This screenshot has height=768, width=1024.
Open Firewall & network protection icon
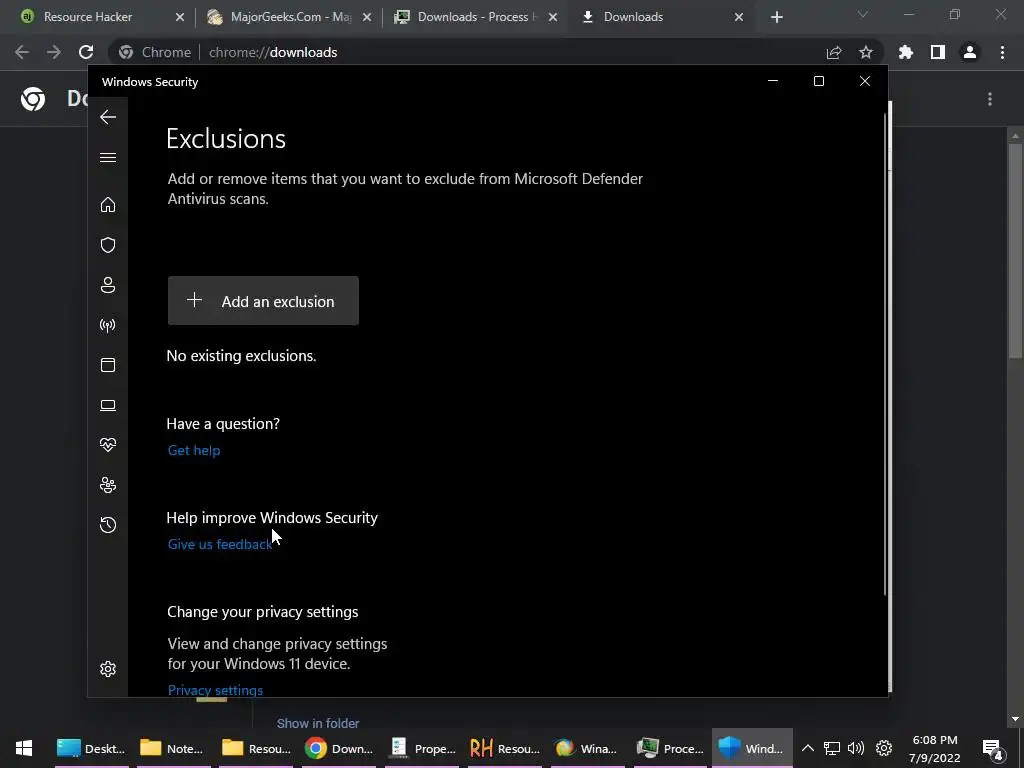pos(108,325)
